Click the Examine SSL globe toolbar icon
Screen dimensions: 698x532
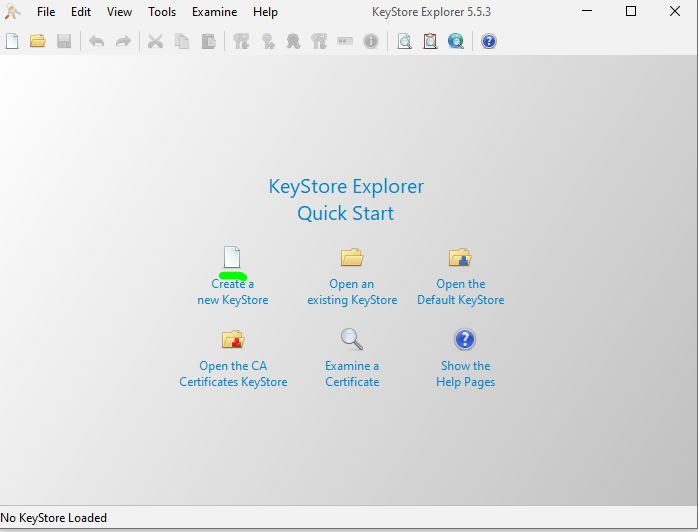click(x=456, y=41)
